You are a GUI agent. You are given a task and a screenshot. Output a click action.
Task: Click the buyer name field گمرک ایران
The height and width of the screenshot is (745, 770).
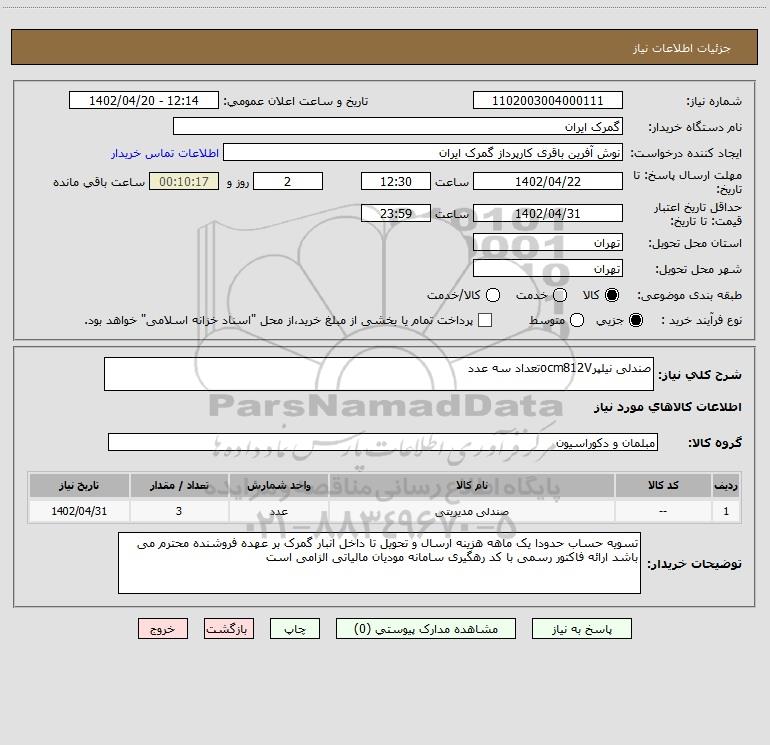[x=398, y=126]
